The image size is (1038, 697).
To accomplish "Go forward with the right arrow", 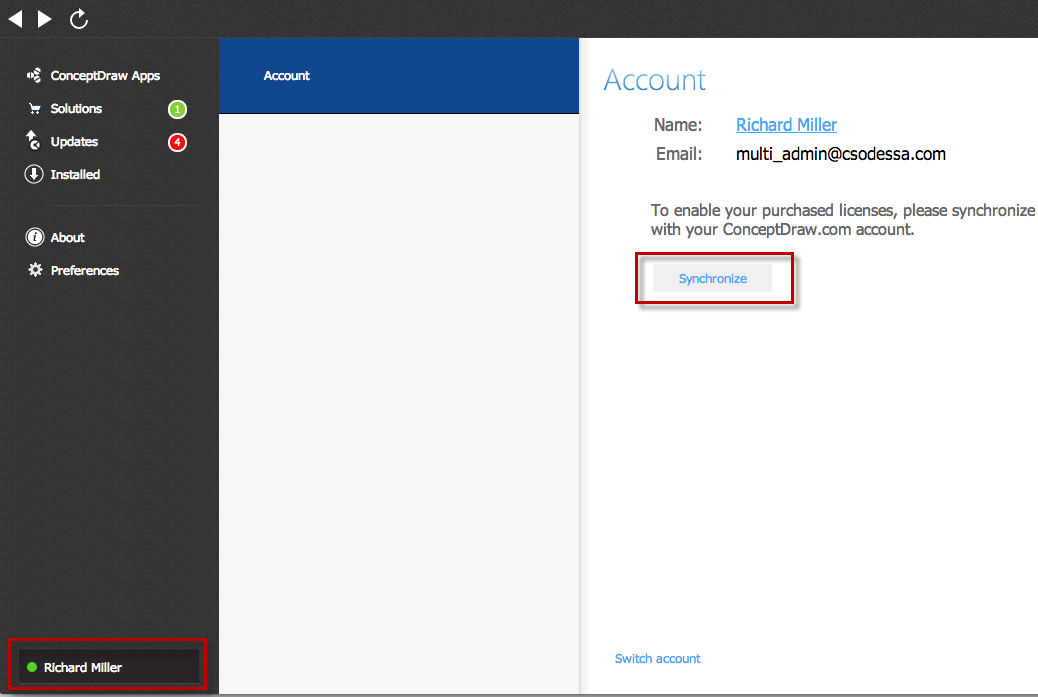I will 44,19.
